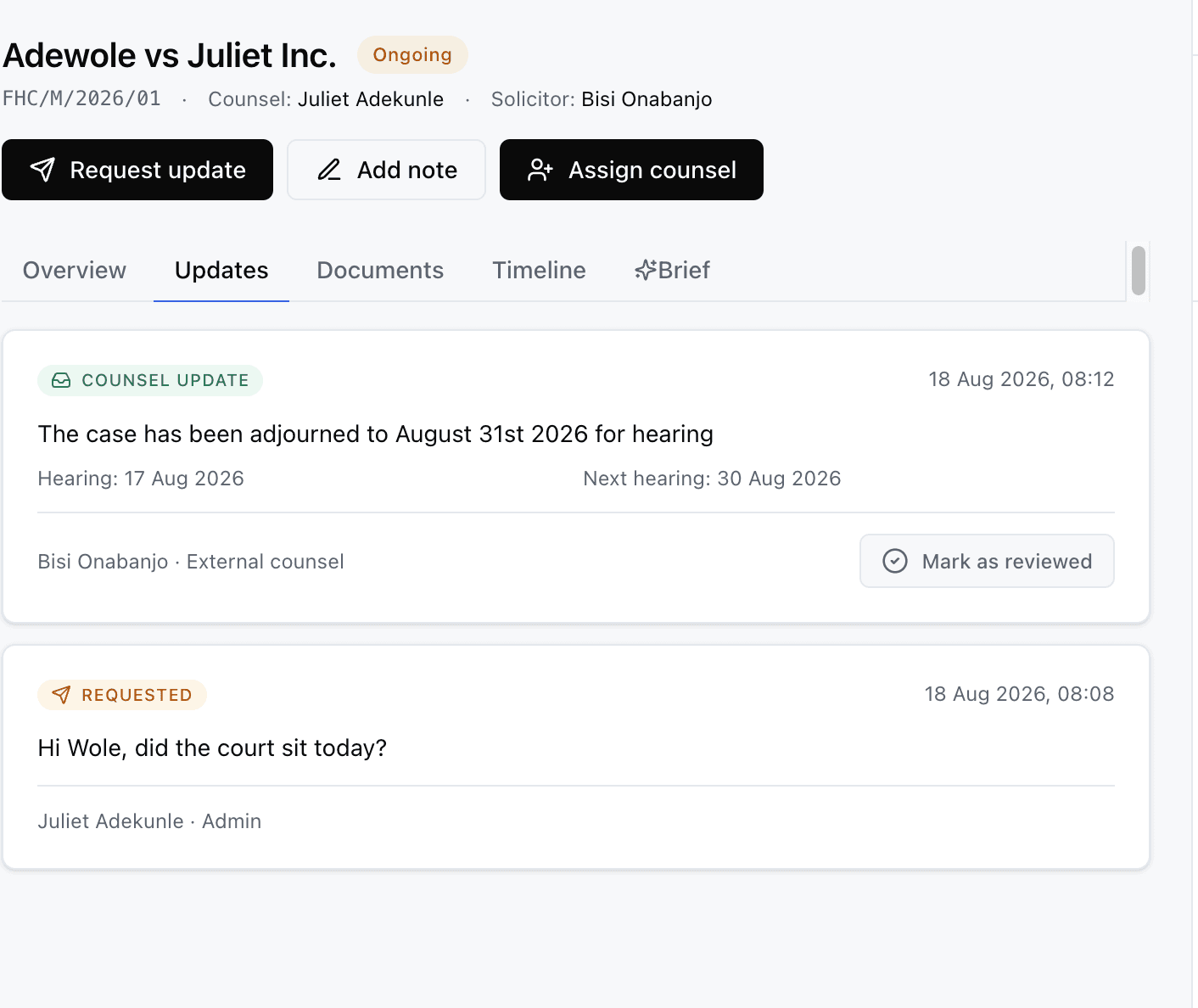Go to the Timeline tab
The width and height of the screenshot is (1198, 1008).
539,270
